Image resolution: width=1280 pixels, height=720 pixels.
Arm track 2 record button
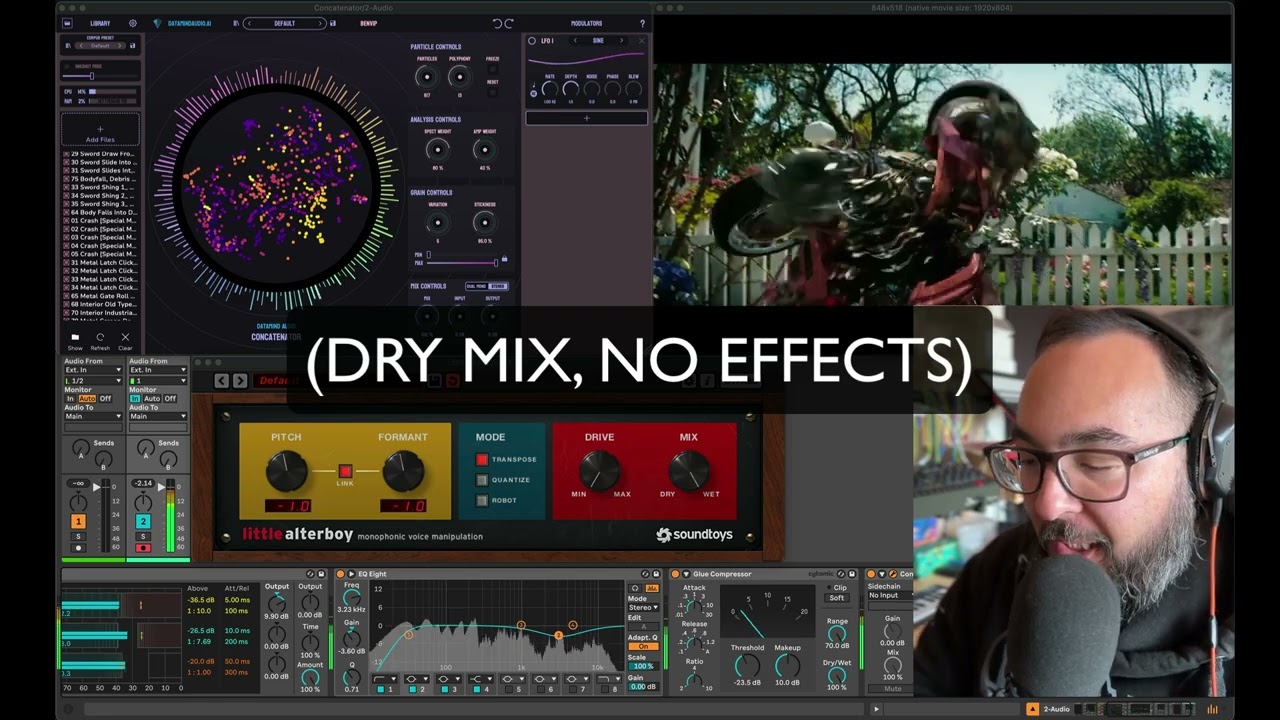point(143,548)
